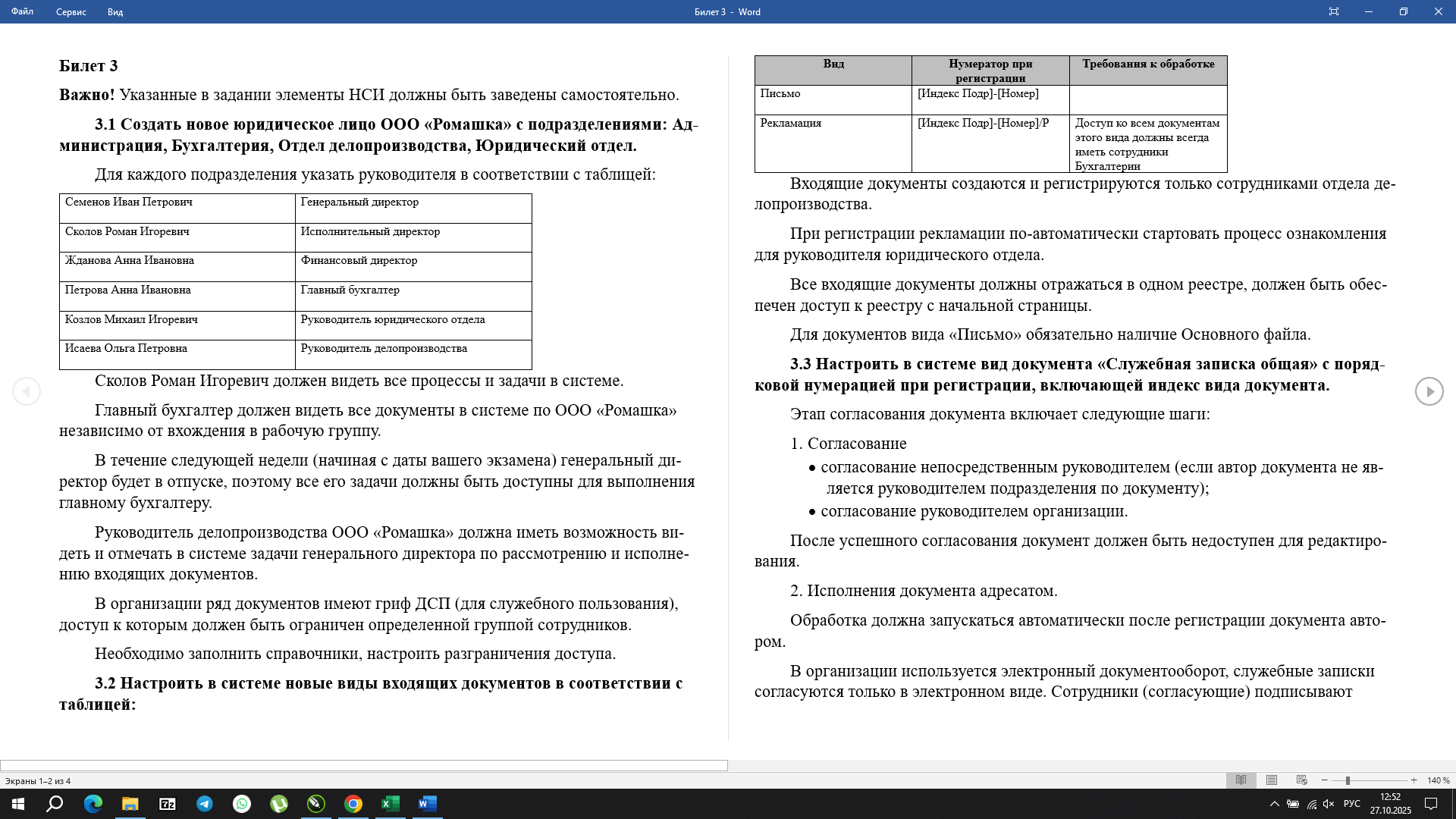The height and width of the screenshot is (819, 1456).
Task: Select the Web Layout view icon
Action: click(1302, 780)
